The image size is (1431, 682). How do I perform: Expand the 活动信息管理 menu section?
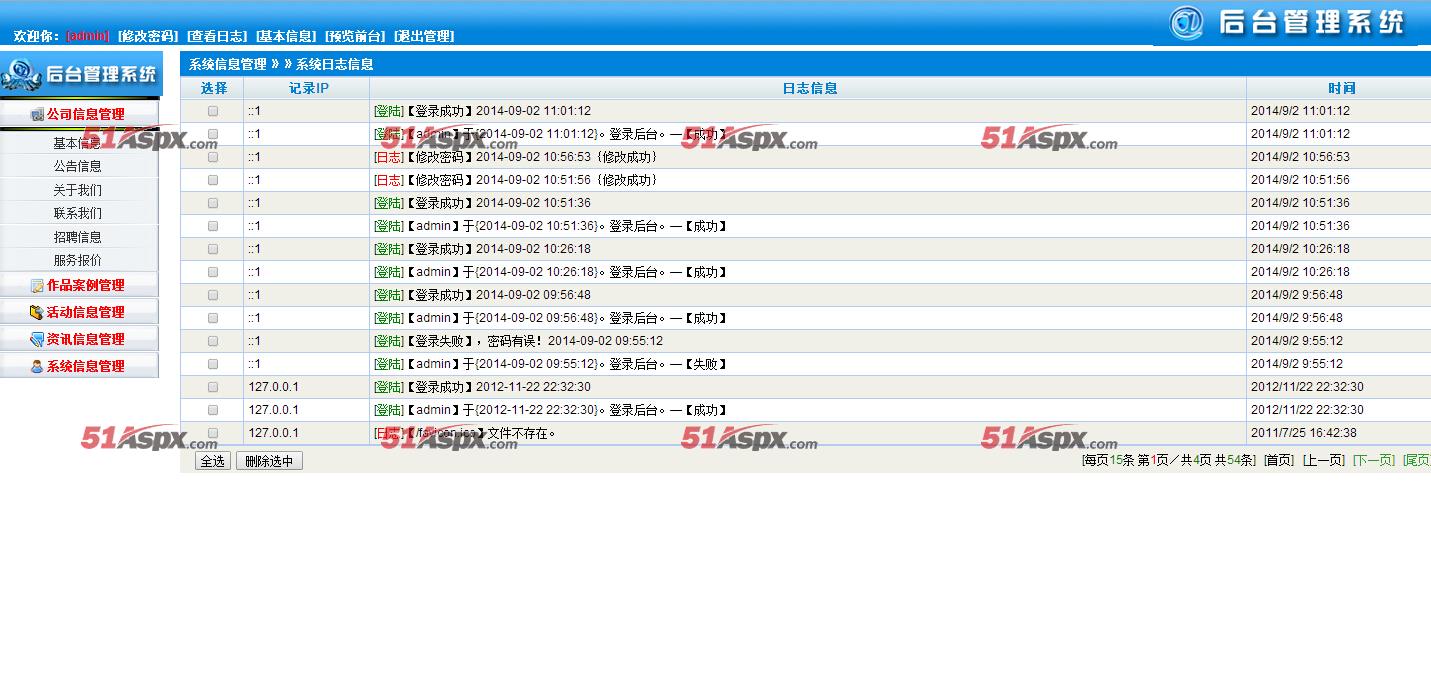[79, 313]
